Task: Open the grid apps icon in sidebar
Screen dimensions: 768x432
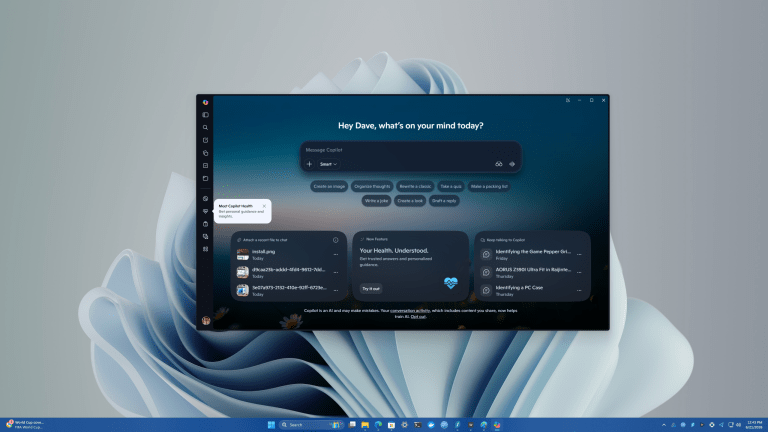Action: pyautogui.click(x=206, y=249)
